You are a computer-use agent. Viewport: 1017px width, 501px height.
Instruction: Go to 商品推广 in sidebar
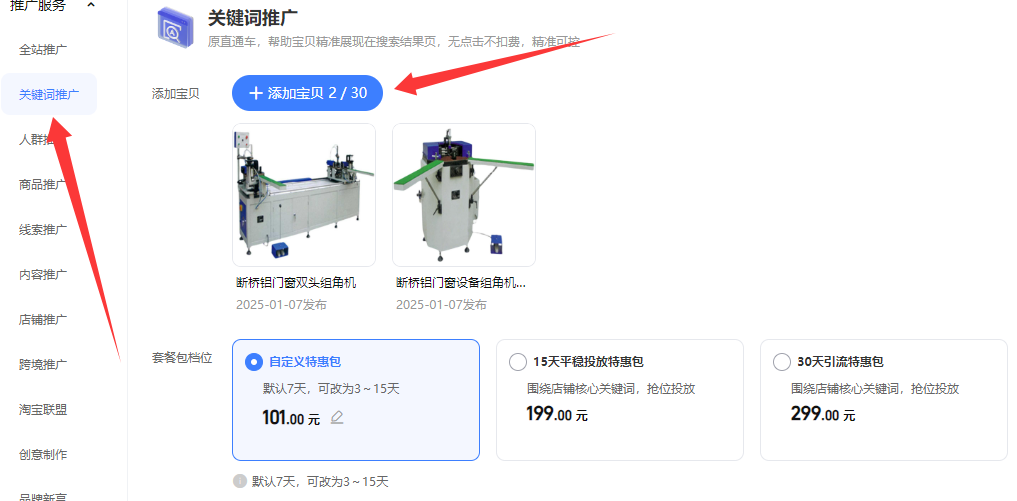coord(43,184)
